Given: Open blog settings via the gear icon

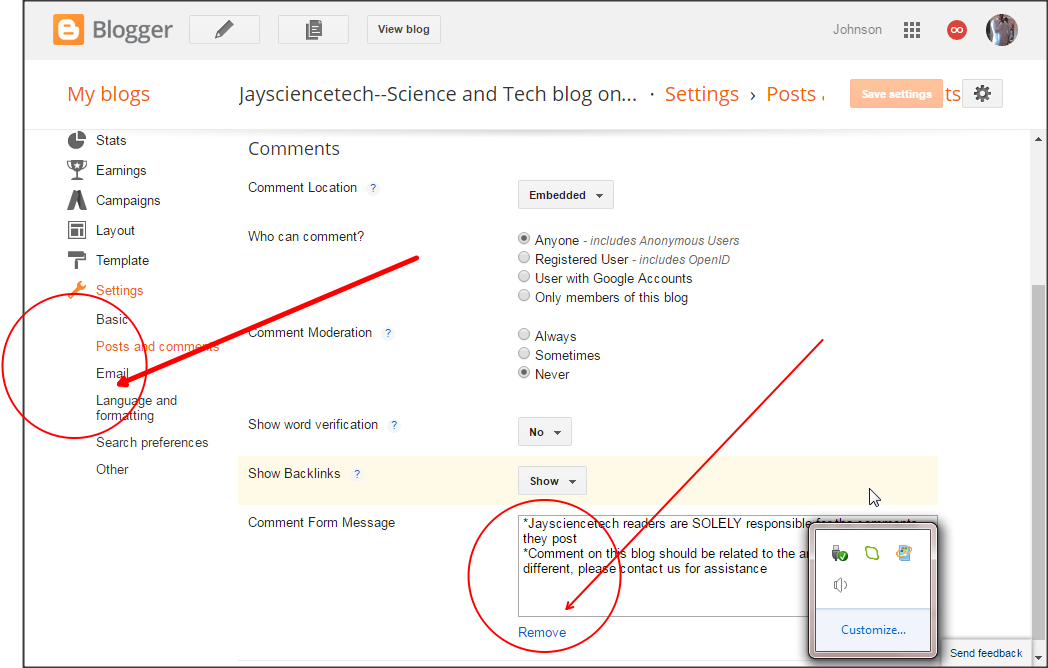Looking at the screenshot, I should click(x=982, y=93).
